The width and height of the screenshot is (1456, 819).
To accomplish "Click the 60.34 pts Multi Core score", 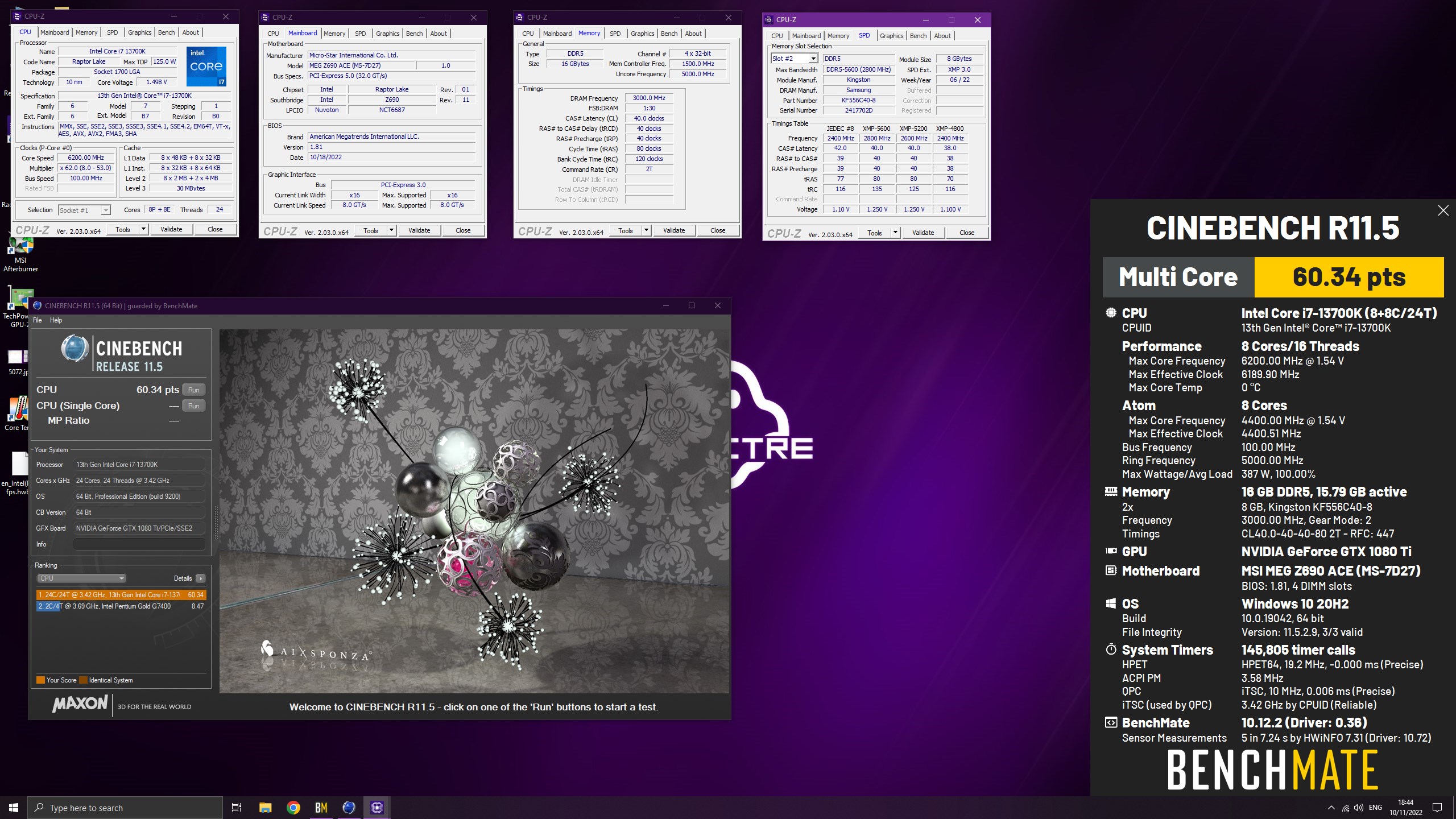I will [x=1349, y=277].
